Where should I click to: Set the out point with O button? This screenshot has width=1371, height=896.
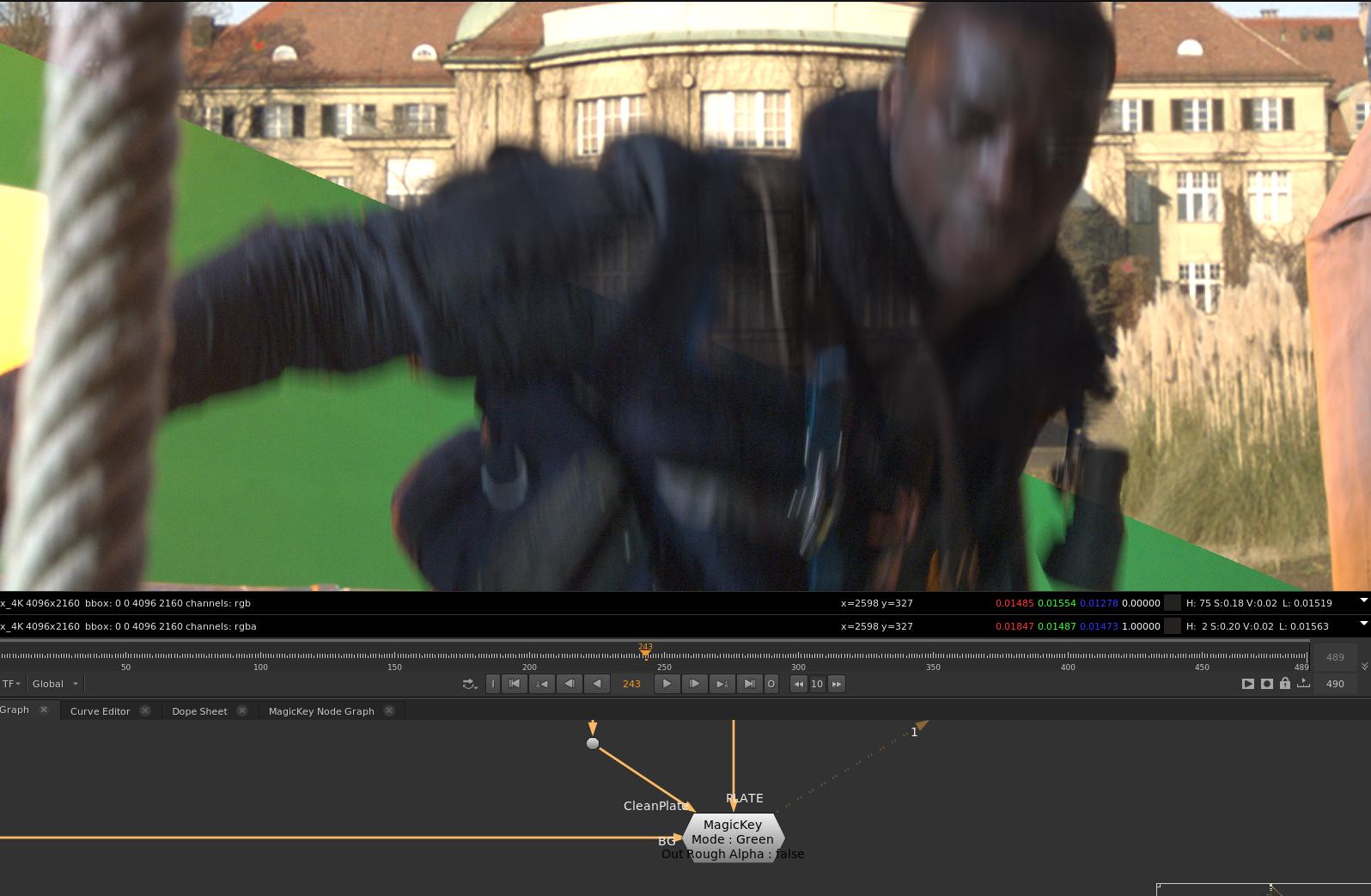pyautogui.click(x=771, y=684)
